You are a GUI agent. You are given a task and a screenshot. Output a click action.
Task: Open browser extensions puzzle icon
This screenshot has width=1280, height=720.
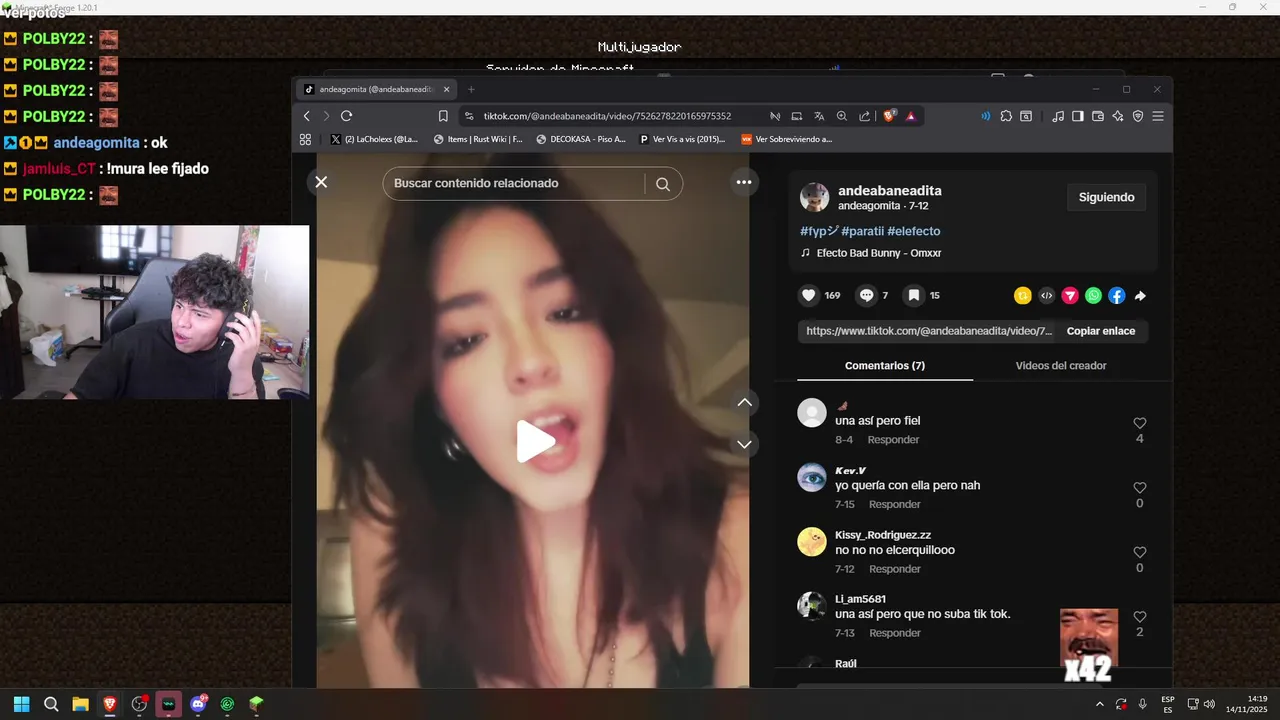click(x=1006, y=116)
